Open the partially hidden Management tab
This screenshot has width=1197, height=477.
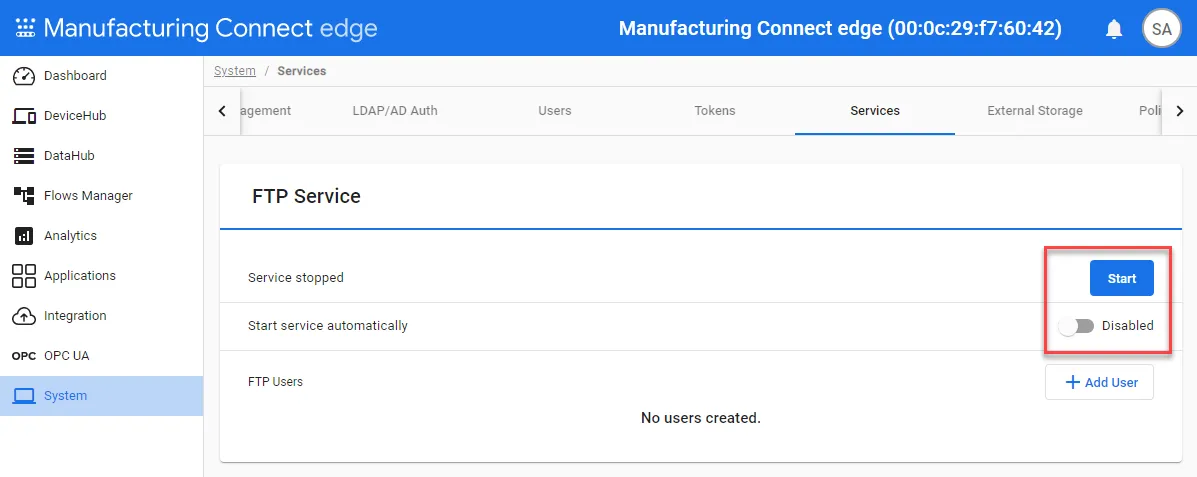(266, 111)
